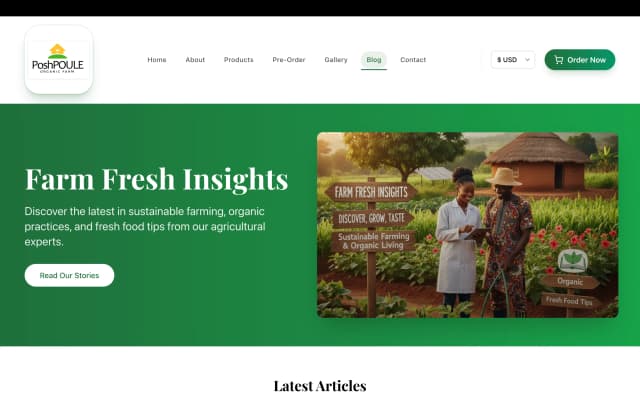
Task: Click the down chevron beside USD
Action: point(527,60)
